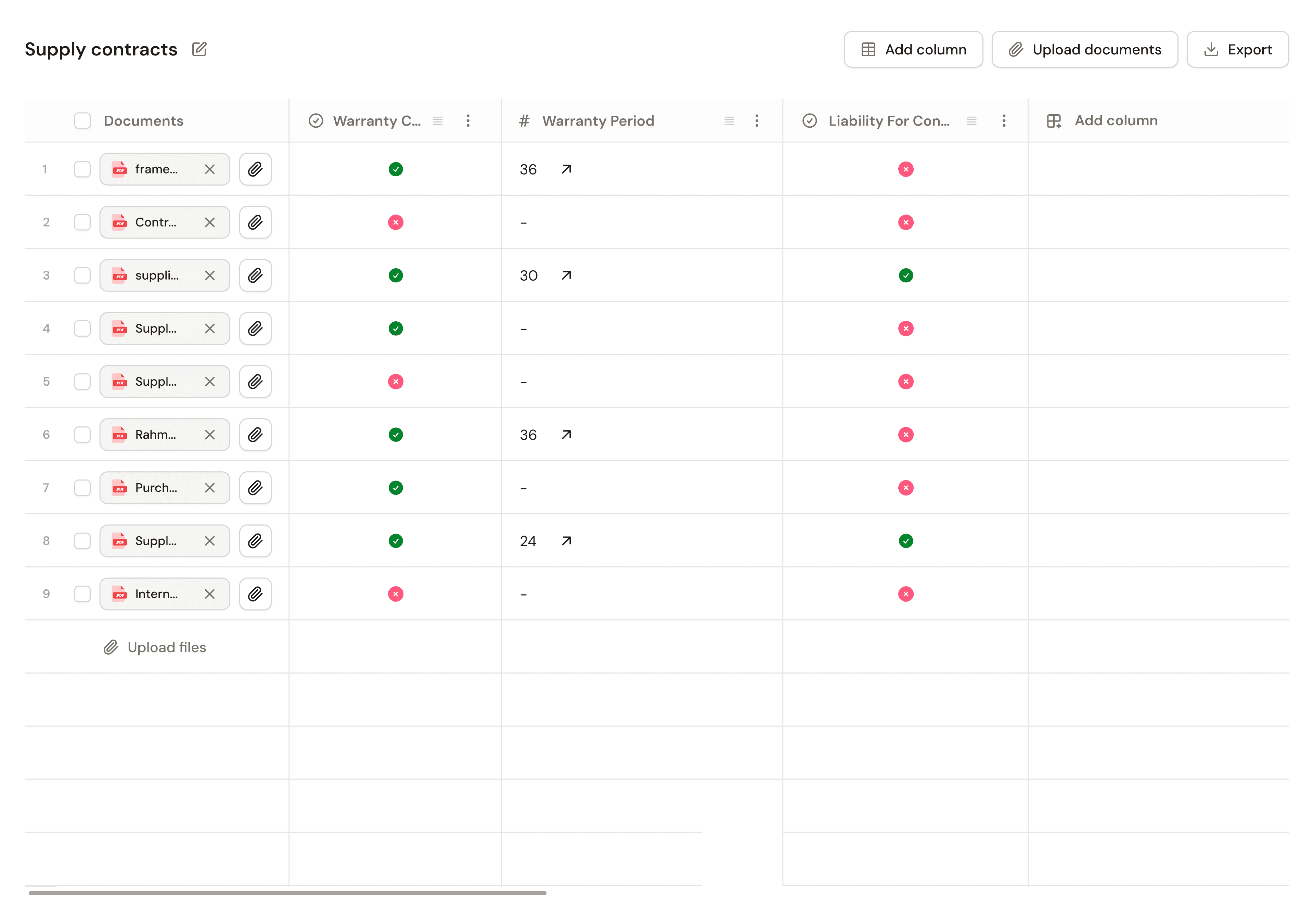1314x924 pixels.
Task: Toggle the select-all Documents checkbox
Action: pyautogui.click(x=82, y=121)
